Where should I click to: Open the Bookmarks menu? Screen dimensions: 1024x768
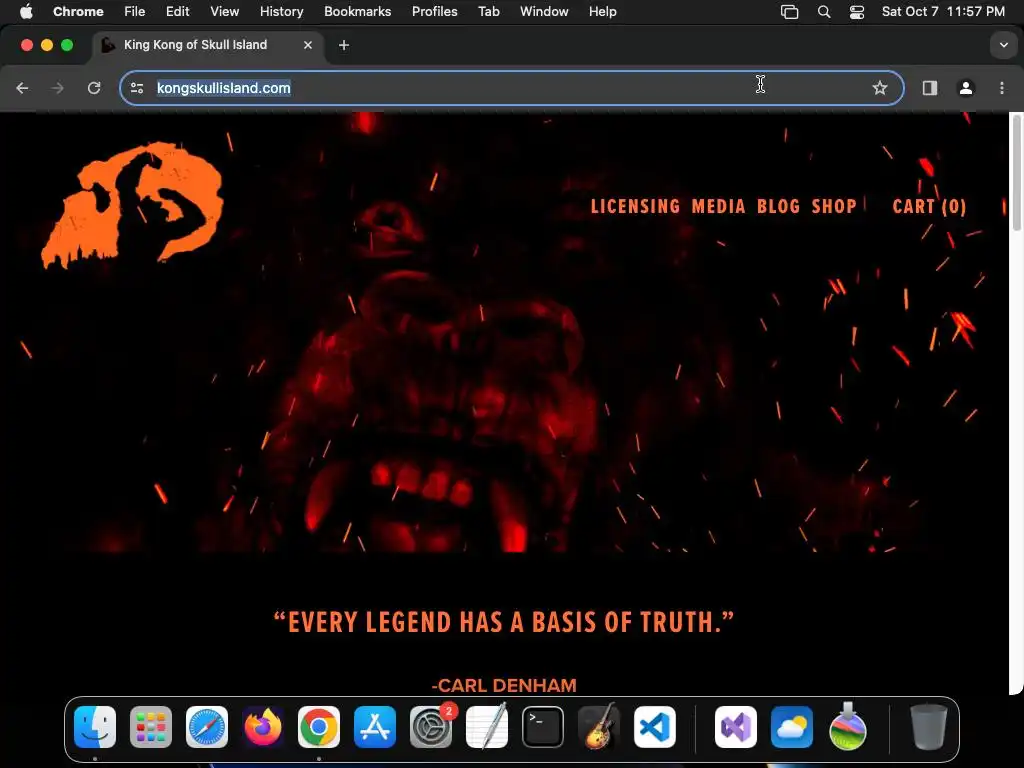coord(357,12)
